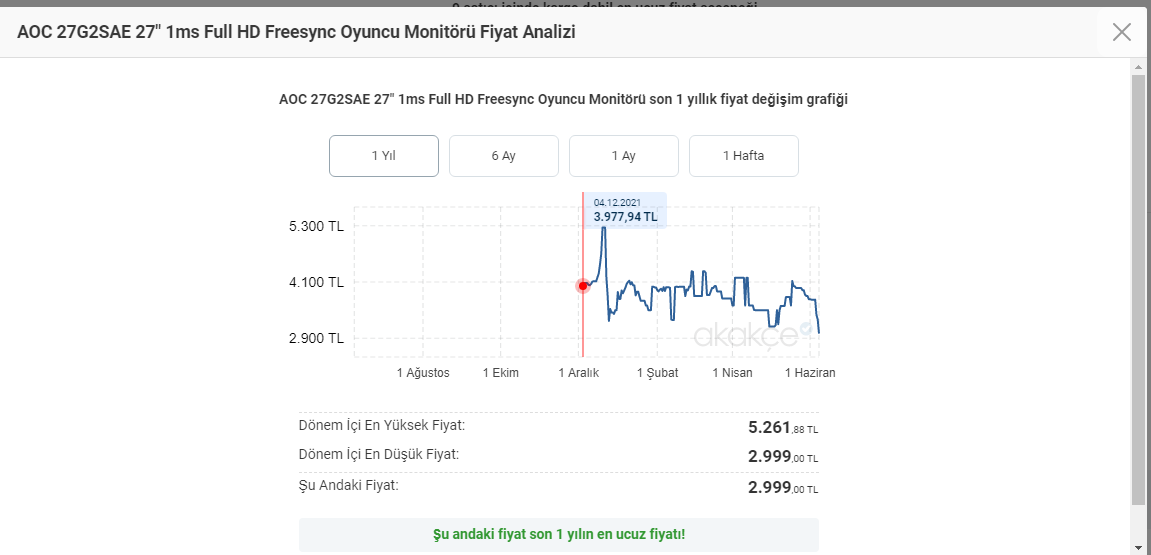Click the 1 Şubat axis label
The width and height of the screenshot is (1151, 555).
point(657,373)
